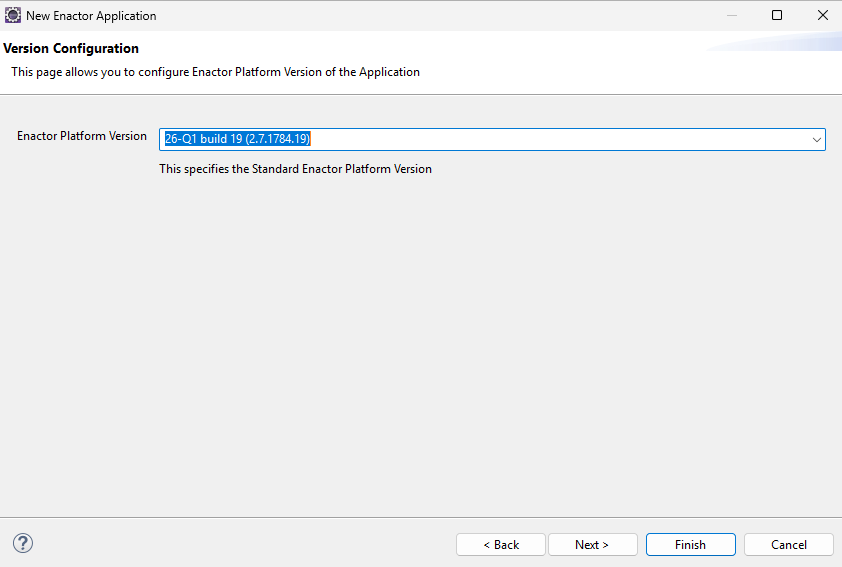Close the New Enactor Application dialog

[x=822, y=15]
